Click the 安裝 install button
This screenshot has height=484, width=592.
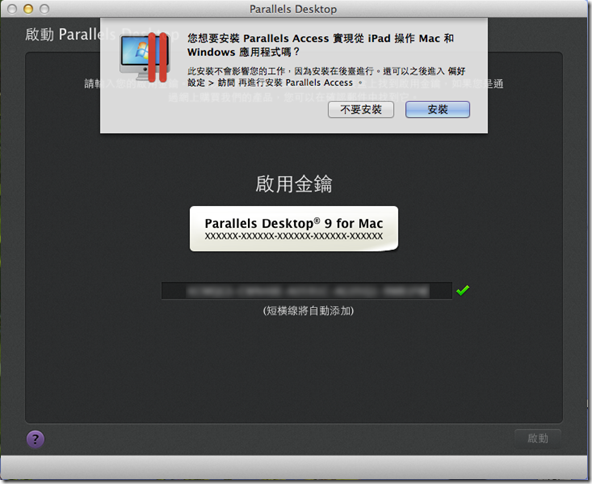(x=437, y=109)
